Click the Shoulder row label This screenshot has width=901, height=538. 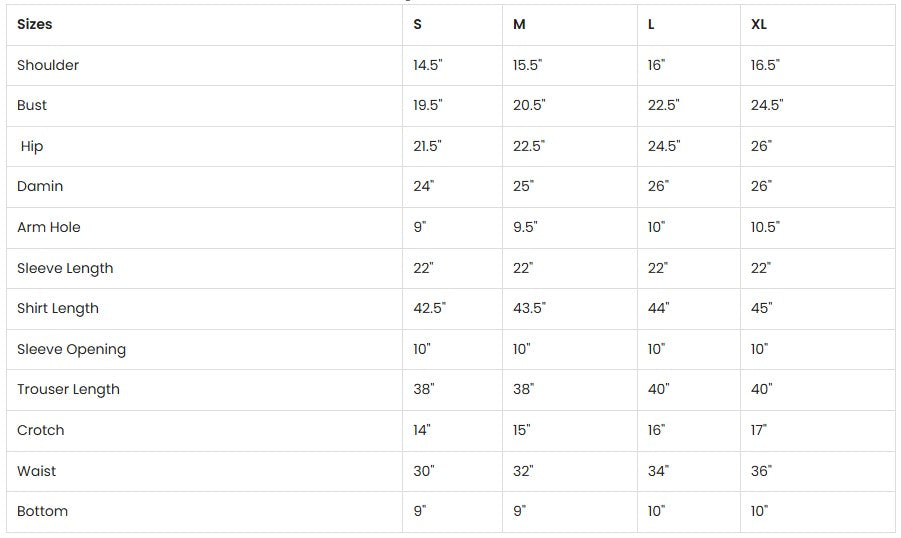tap(48, 65)
